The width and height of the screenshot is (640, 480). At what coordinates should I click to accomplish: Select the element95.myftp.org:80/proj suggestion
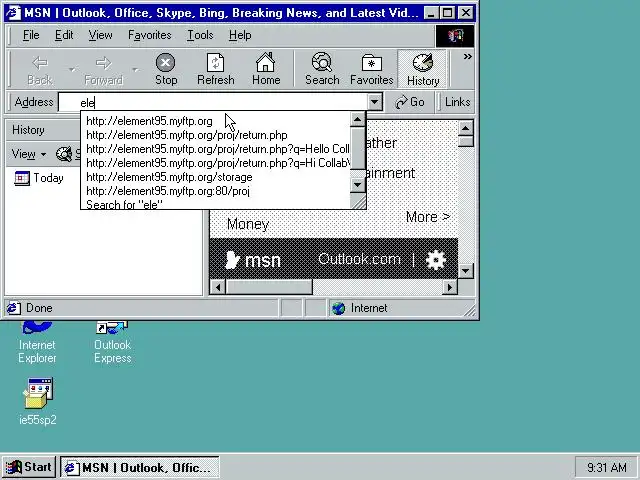coord(216,191)
